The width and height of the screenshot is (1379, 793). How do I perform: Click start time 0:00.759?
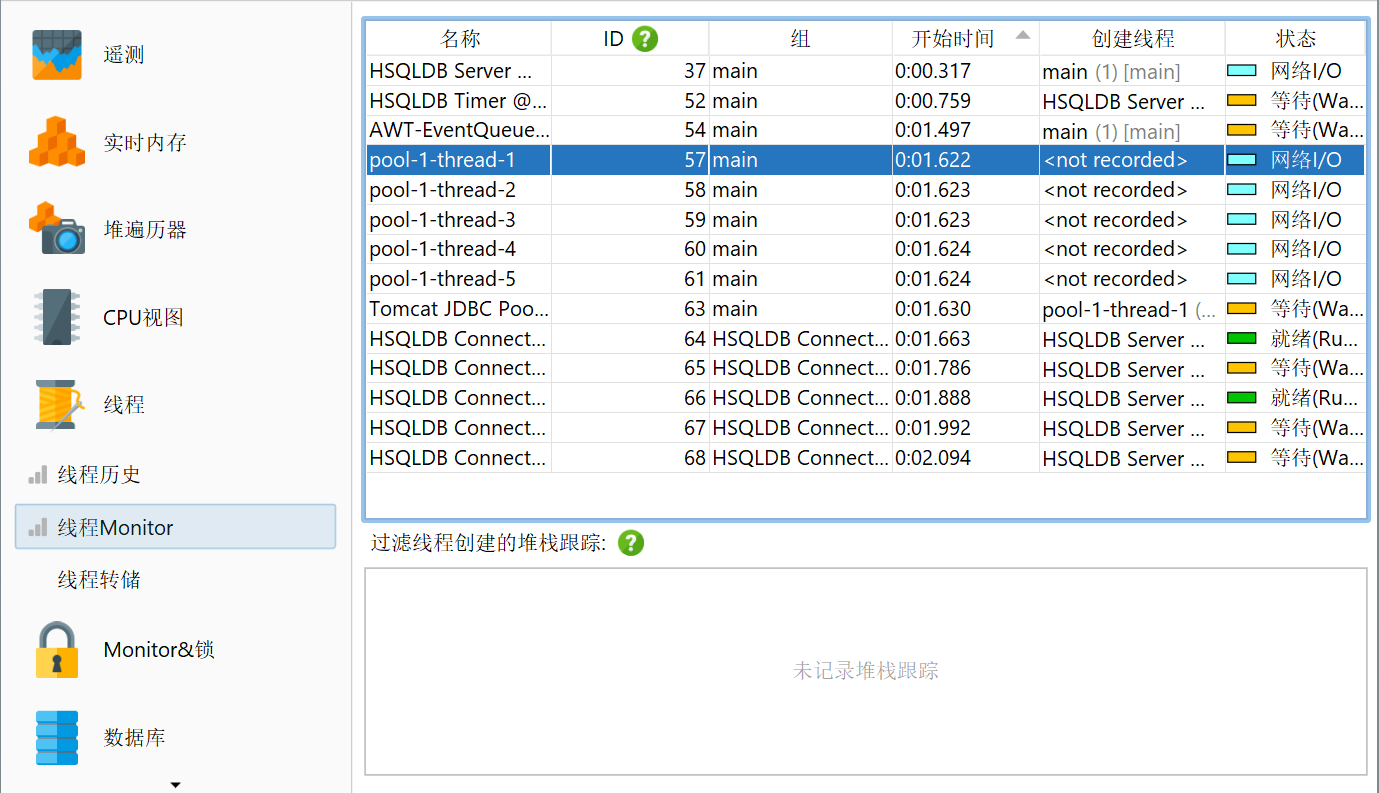[933, 101]
